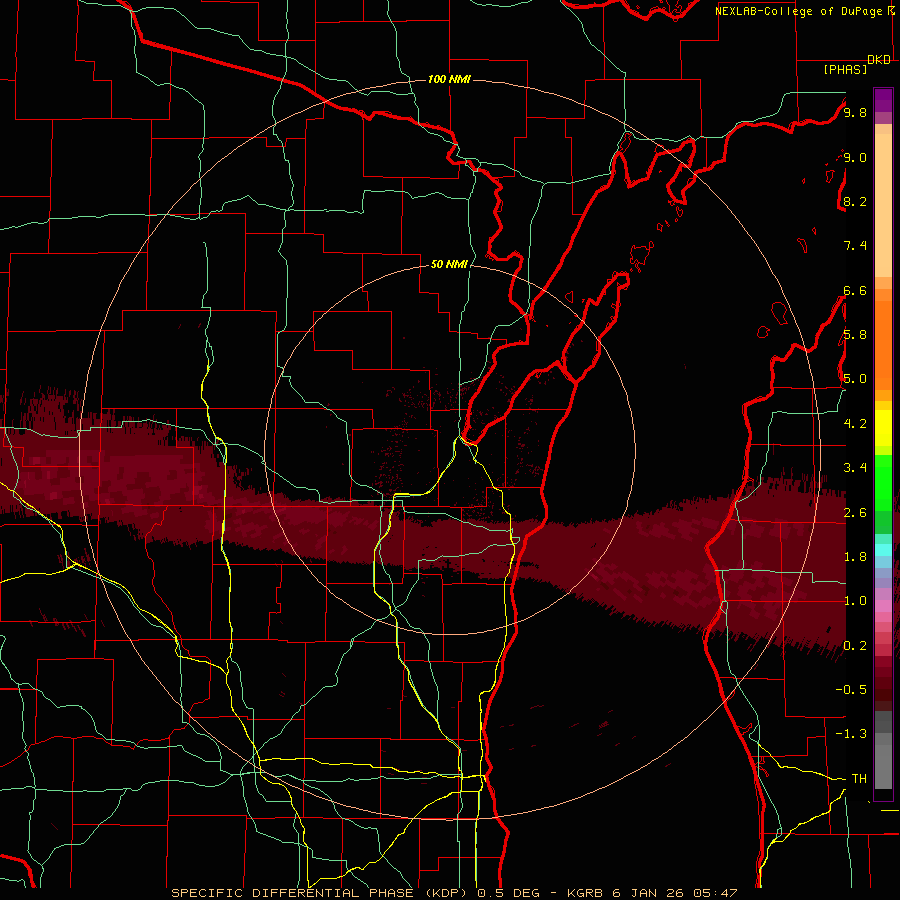This screenshot has height=900, width=900.
Task: Click the DKD legend header label
Action: click(879, 60)
